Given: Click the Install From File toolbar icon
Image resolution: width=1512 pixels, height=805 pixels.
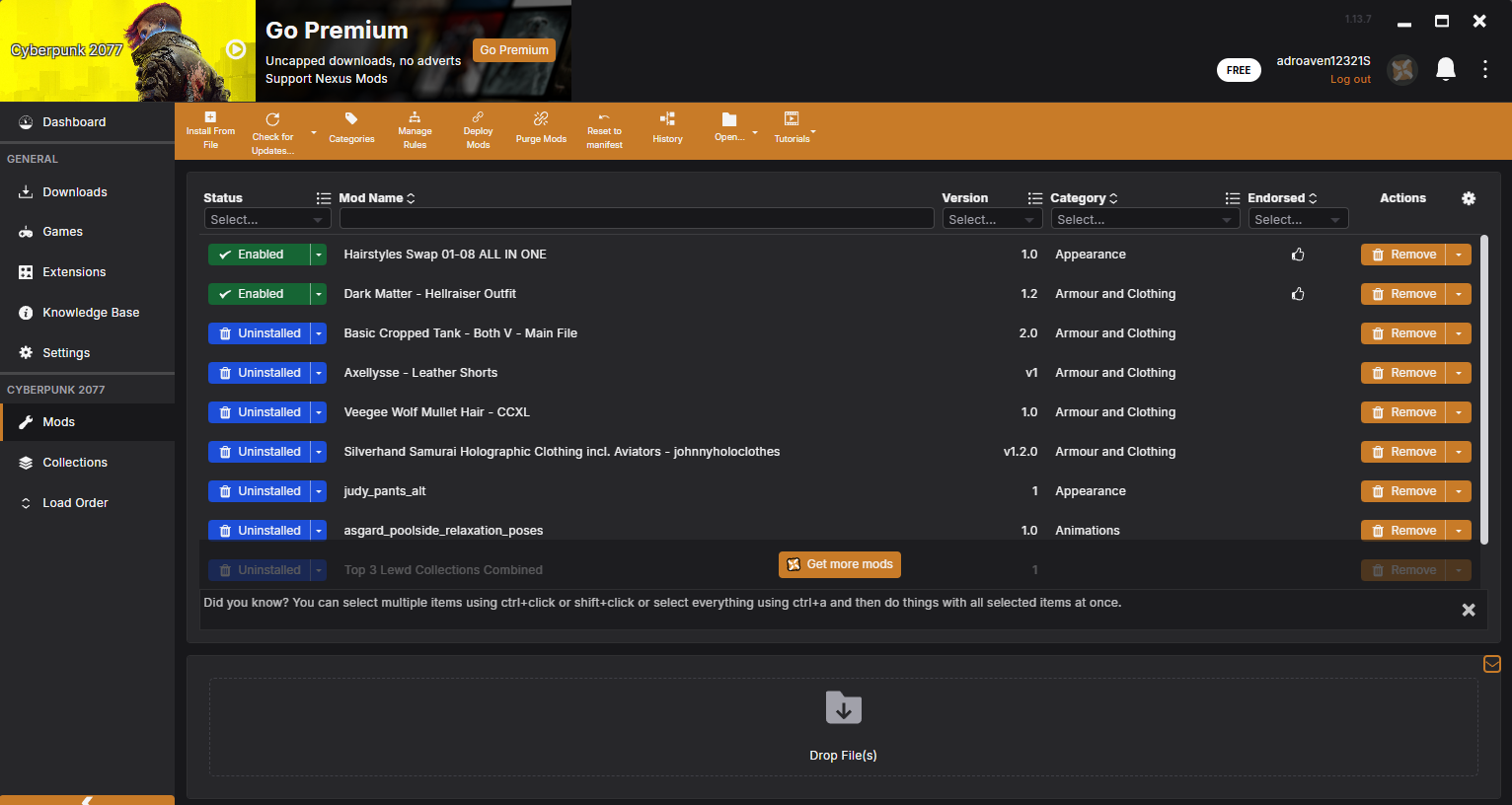Looking at the screenshot, I should pos(210,117).
